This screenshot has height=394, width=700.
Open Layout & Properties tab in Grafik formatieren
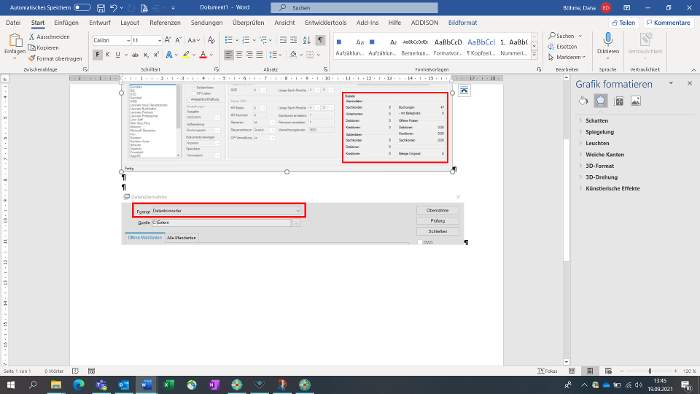point(619,101)
